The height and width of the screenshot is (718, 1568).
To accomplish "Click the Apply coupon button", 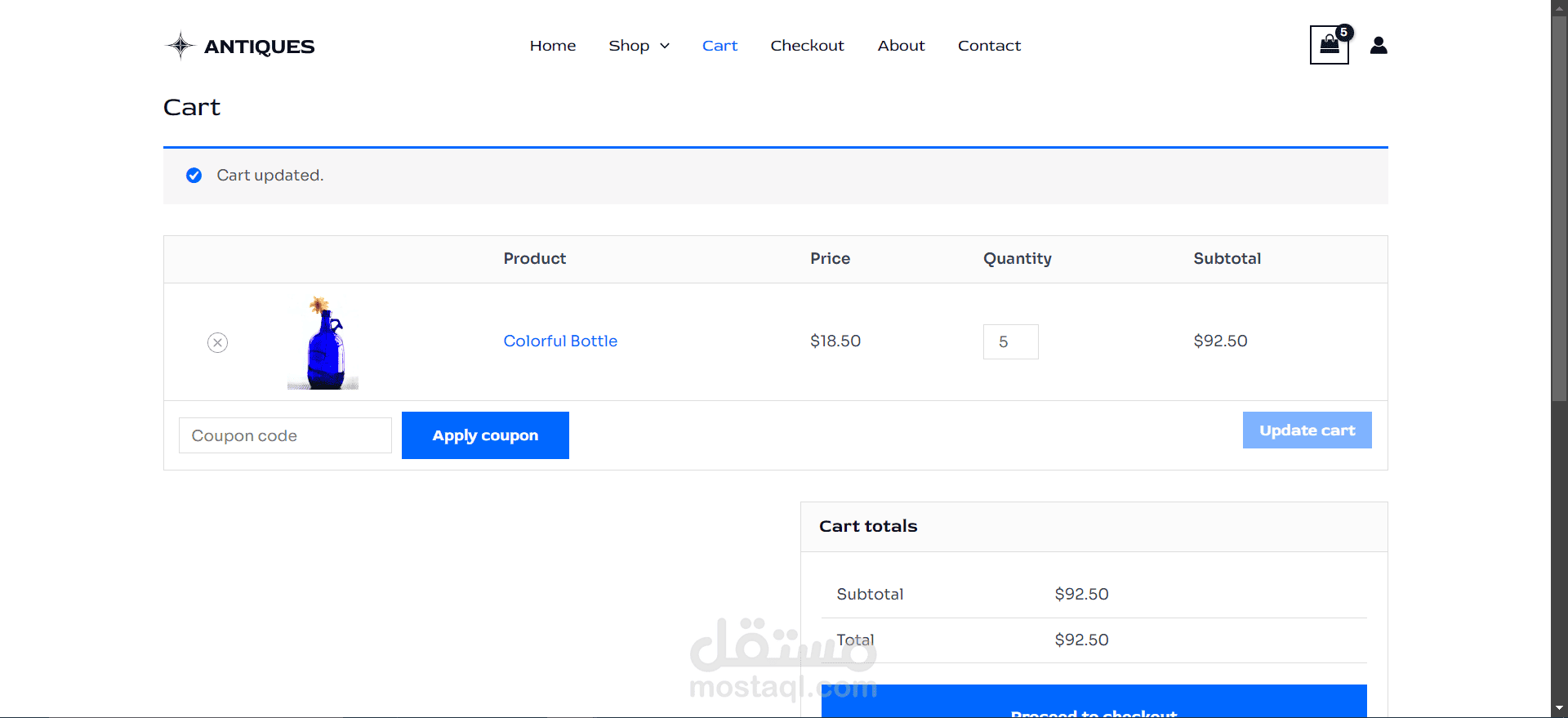I will [x=485, y=435].
